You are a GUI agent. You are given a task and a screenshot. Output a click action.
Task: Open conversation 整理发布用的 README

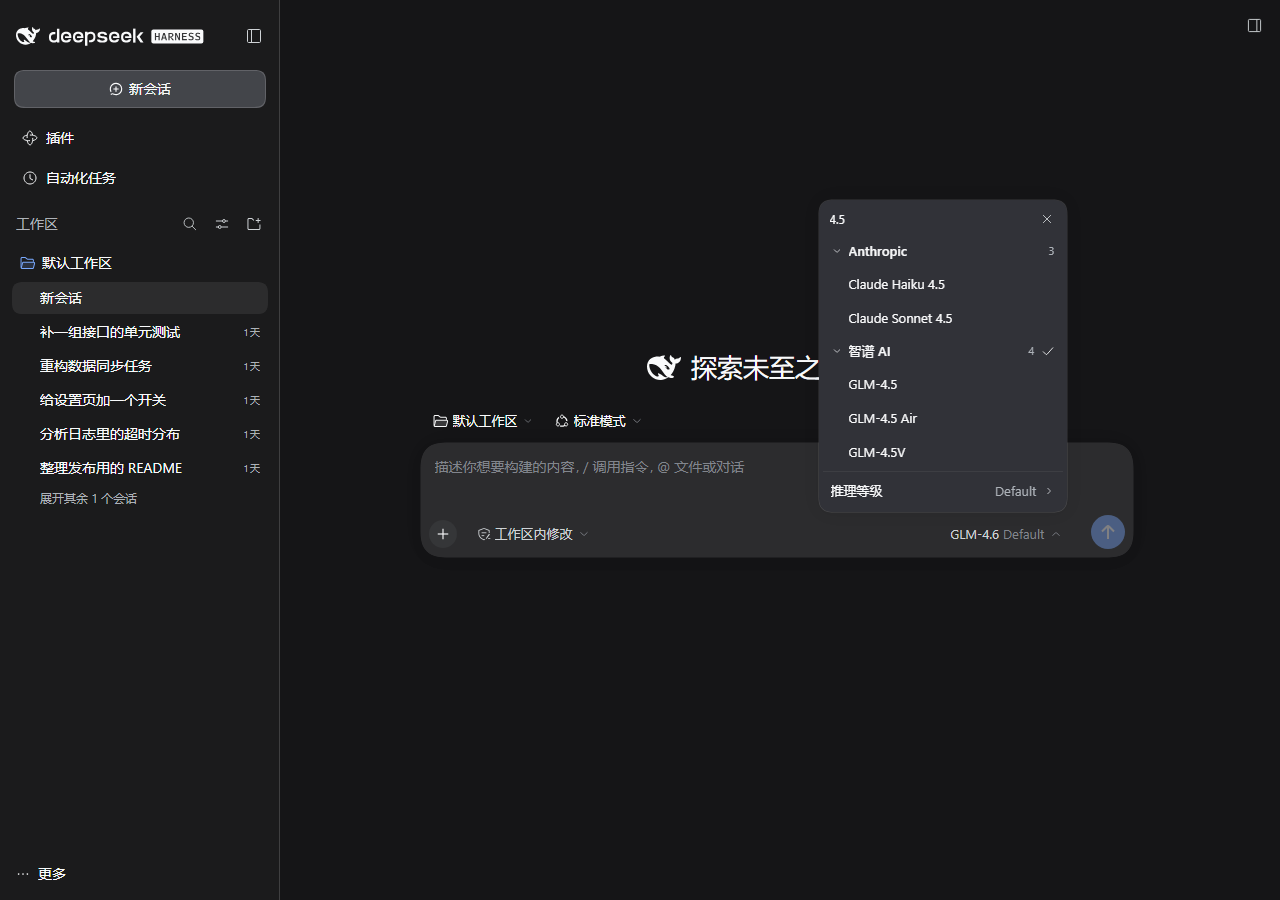point(140,468)
